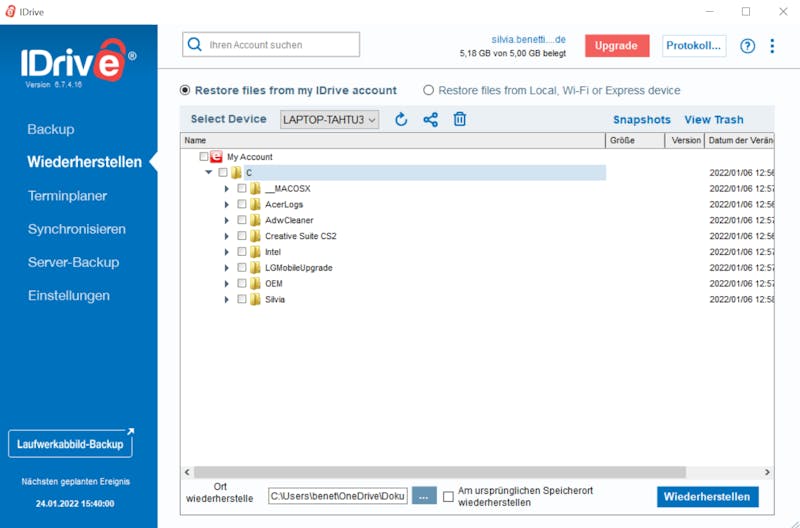This screenshot has width=800, height=528.
Task: Tick the AdwCleaner folder checkbox
Action: click(x=242, y=220)
